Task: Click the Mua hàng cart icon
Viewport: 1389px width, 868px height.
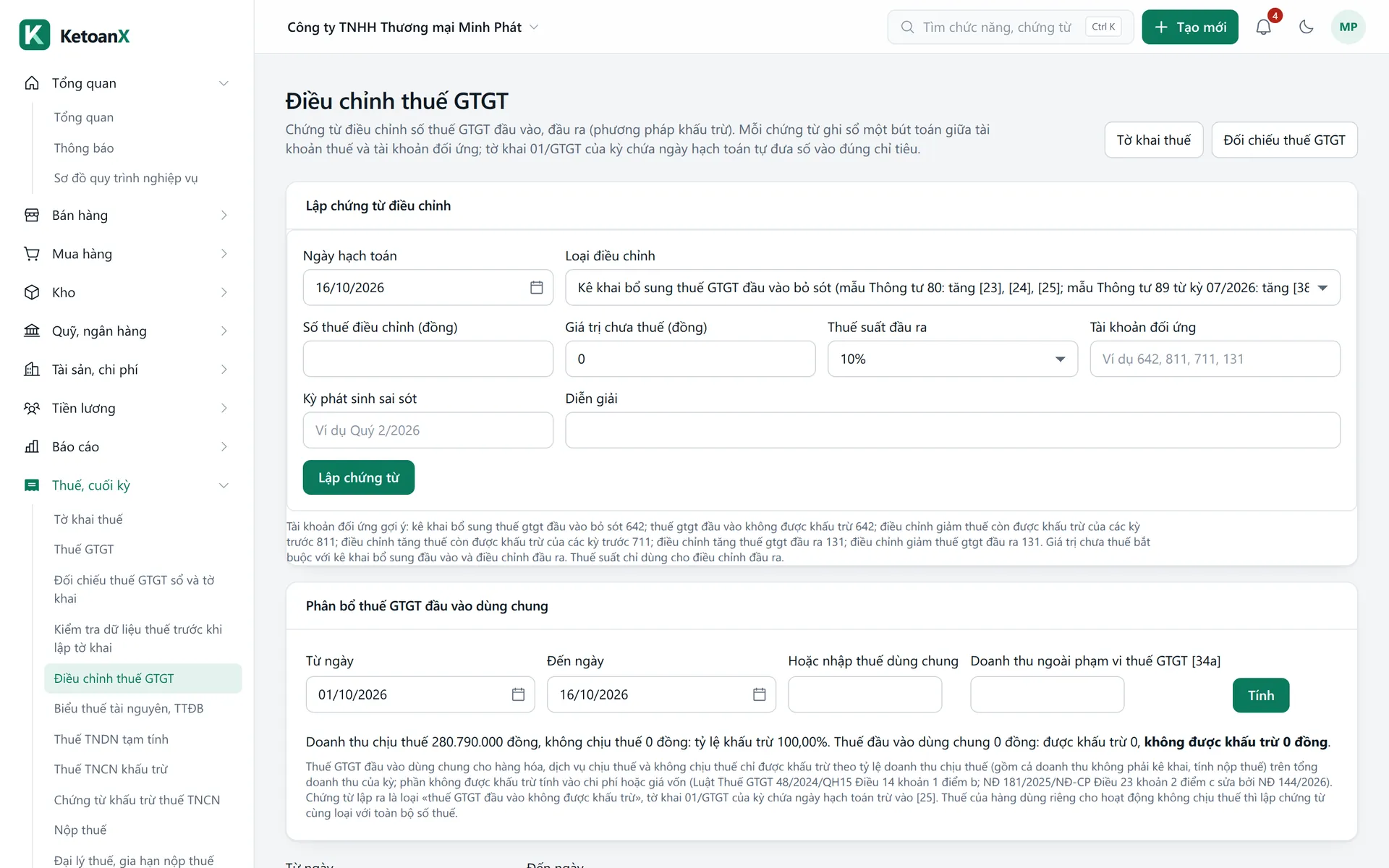Action: click(32, 254)
